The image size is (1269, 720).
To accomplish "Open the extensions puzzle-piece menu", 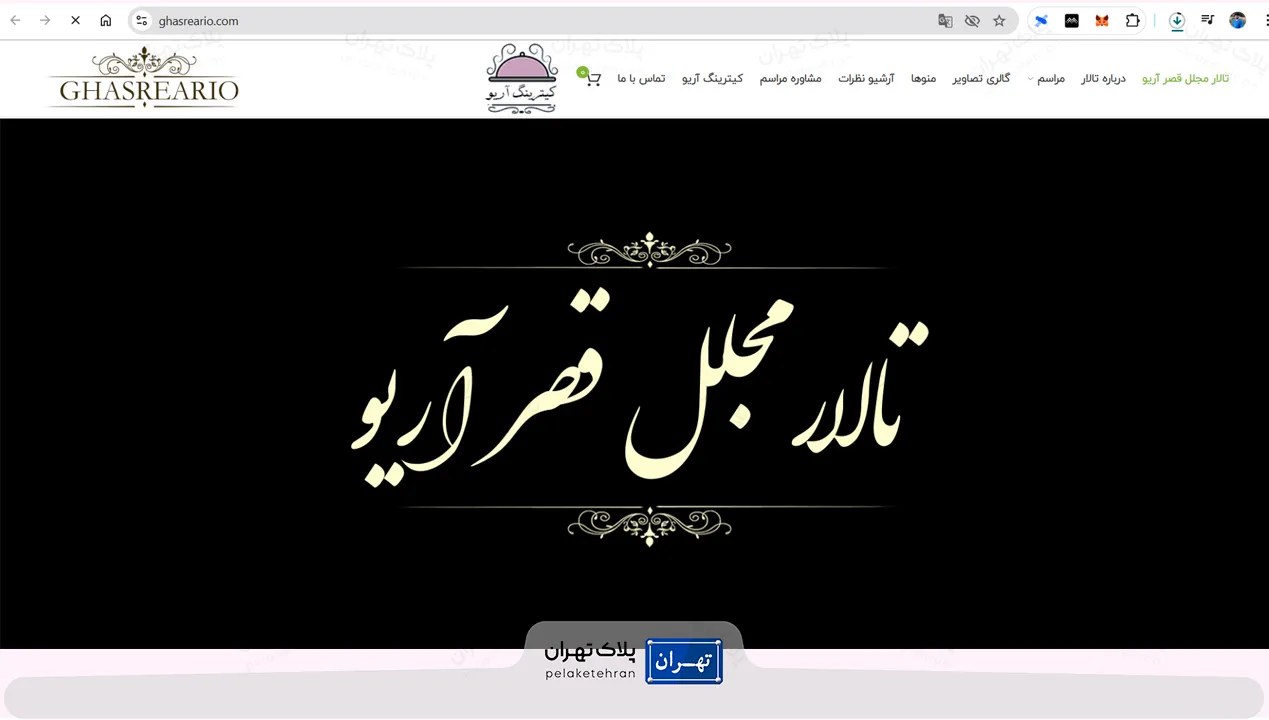I will 1132,20.
